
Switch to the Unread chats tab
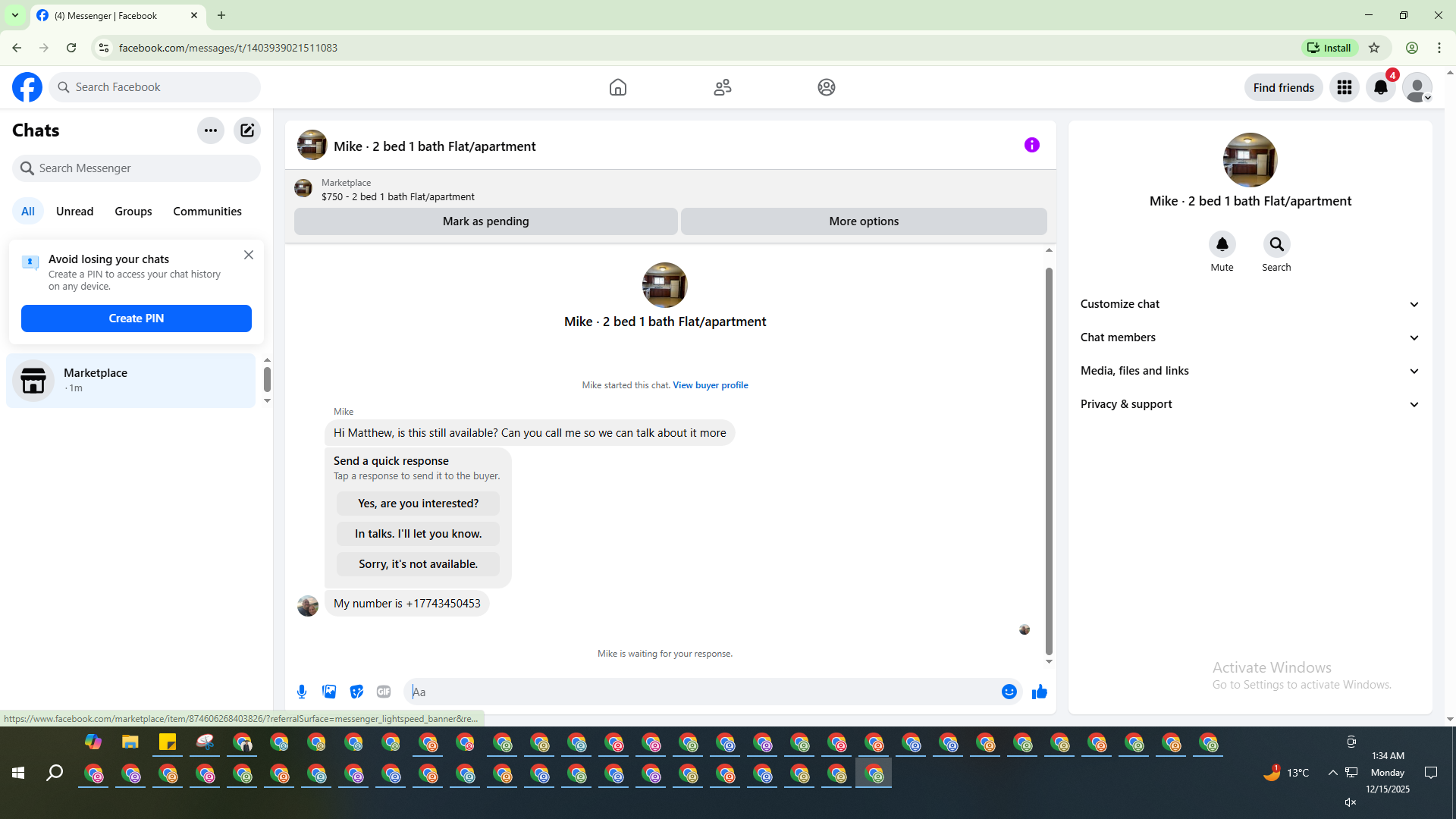pyautogui.click(x=74, y=212)
